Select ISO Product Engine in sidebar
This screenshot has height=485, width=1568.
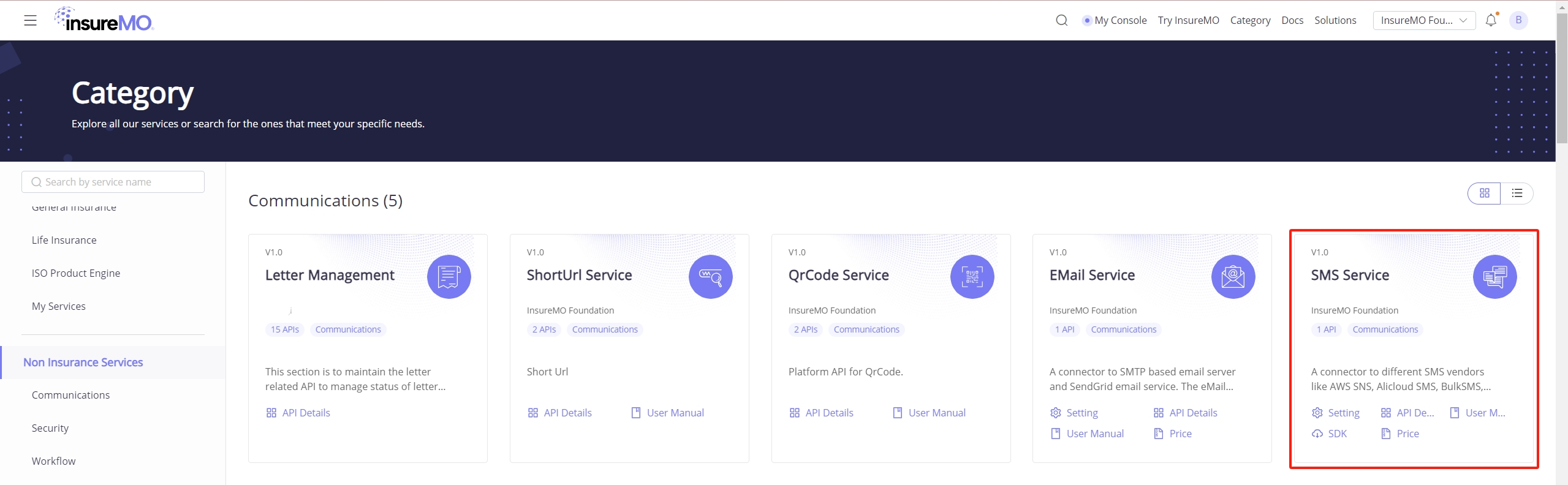tap(76, 273)
